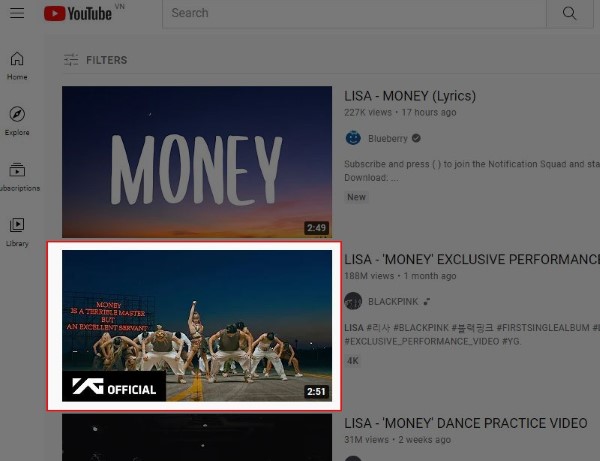
Task: Open 'MONEY' EXCLUSIVE PERFORMANCE video title
Action: (x=472, y=259)
